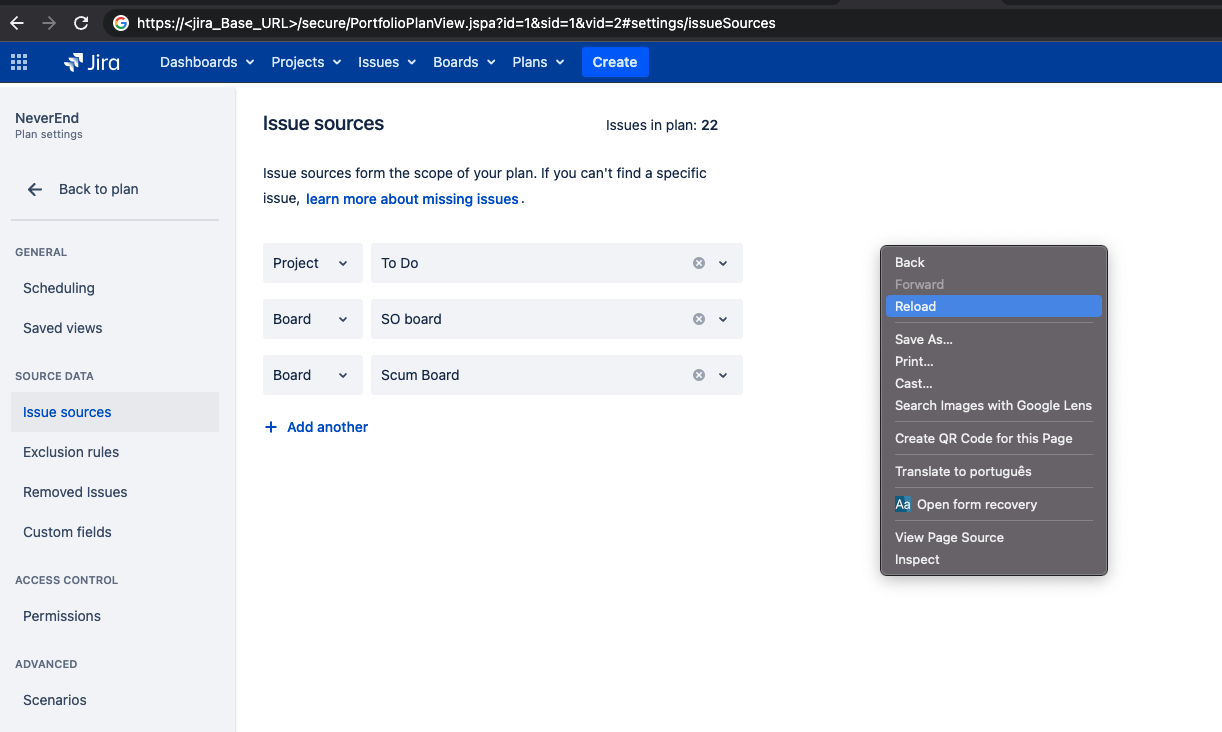This screenshot has height=732, width=1222.
Task: Click the Issues in plan: 22 text
Action: pyautogui.click(x=662, y=125)
